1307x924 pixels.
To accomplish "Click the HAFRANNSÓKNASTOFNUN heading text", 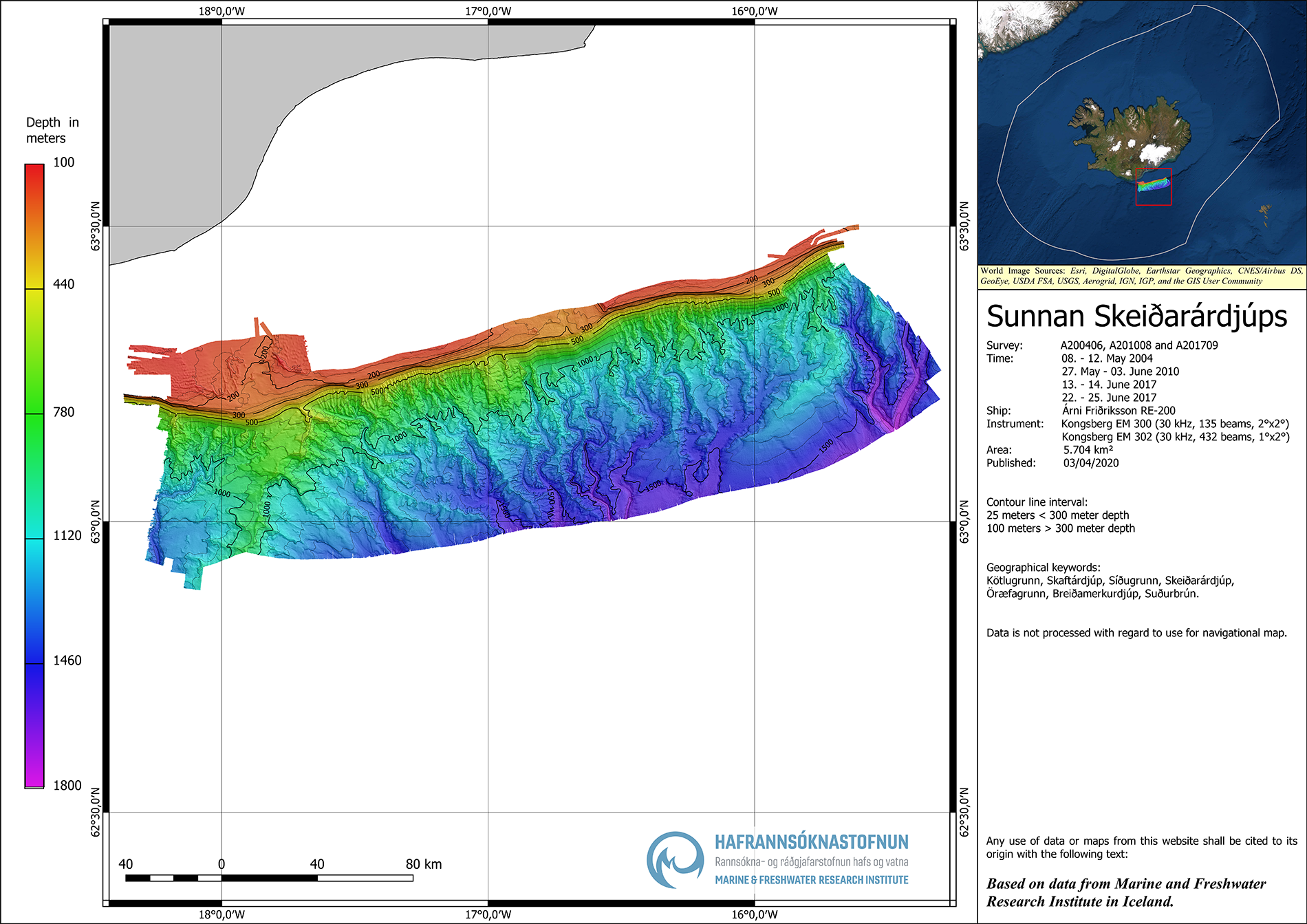I will (812, 842).
